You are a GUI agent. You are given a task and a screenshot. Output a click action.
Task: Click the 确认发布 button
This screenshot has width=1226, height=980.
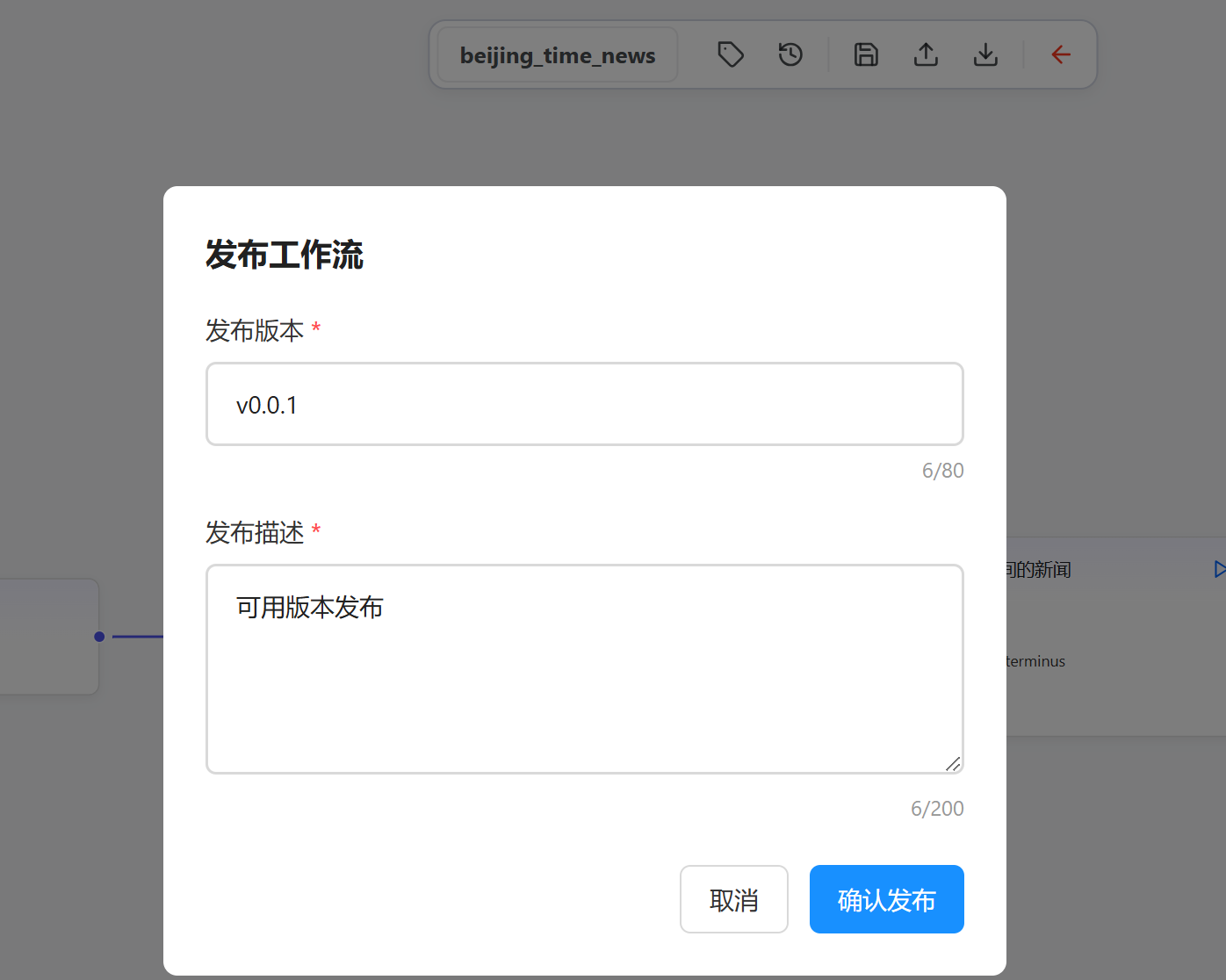(887, 899)
